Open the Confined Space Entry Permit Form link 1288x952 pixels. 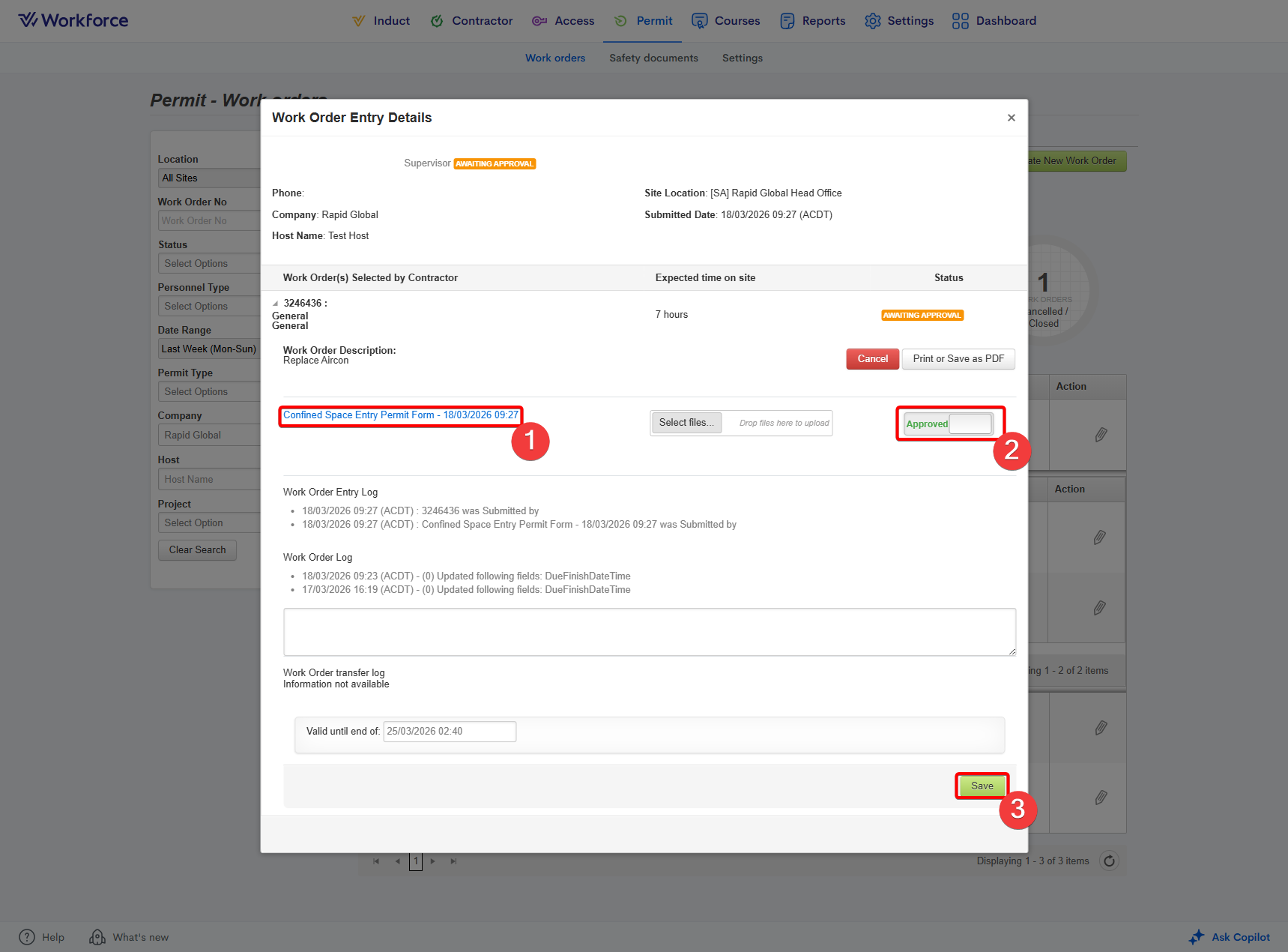400,415
